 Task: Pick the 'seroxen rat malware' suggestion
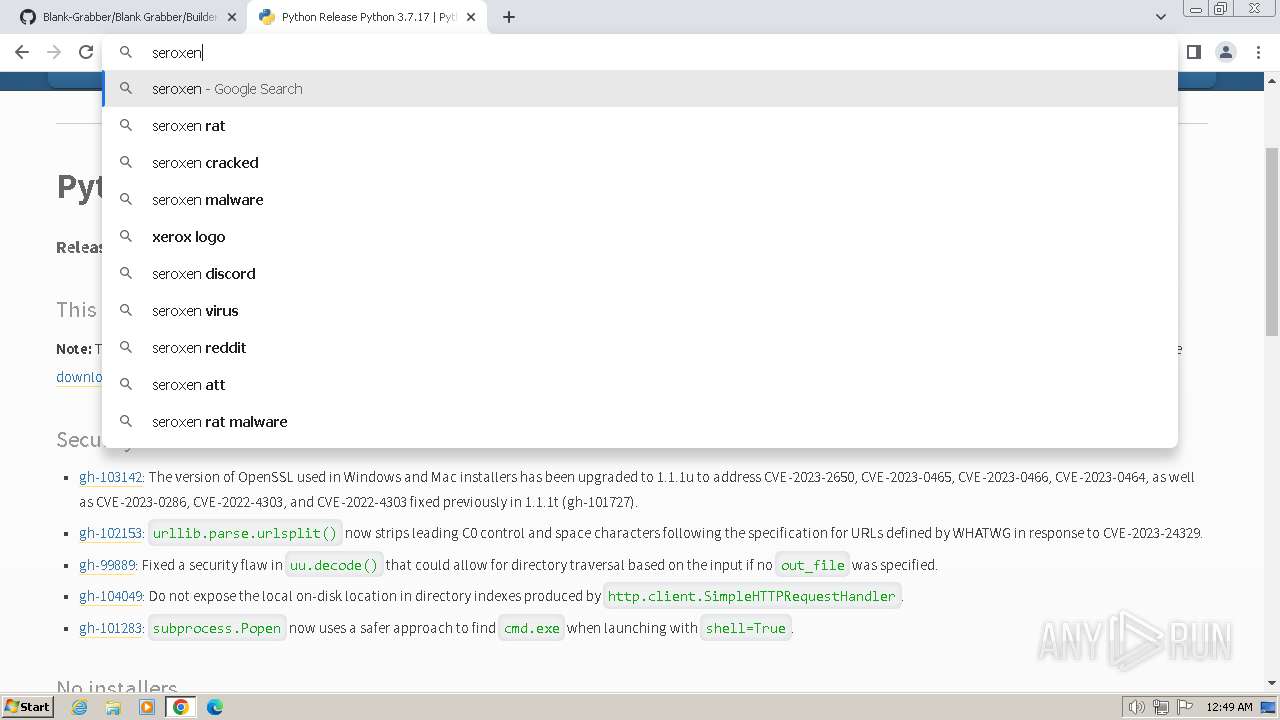point(640,422)
